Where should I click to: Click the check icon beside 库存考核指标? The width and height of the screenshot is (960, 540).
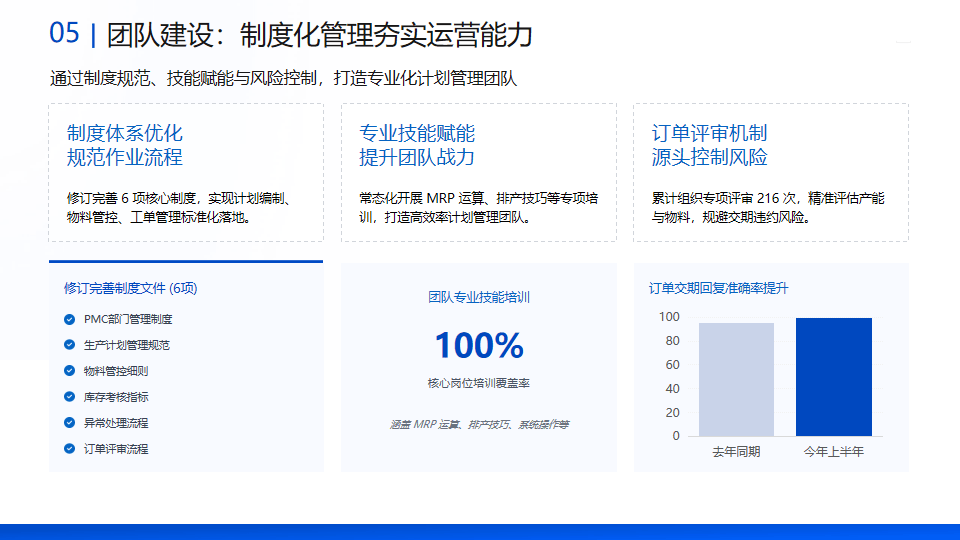click(x=69, y=397)
